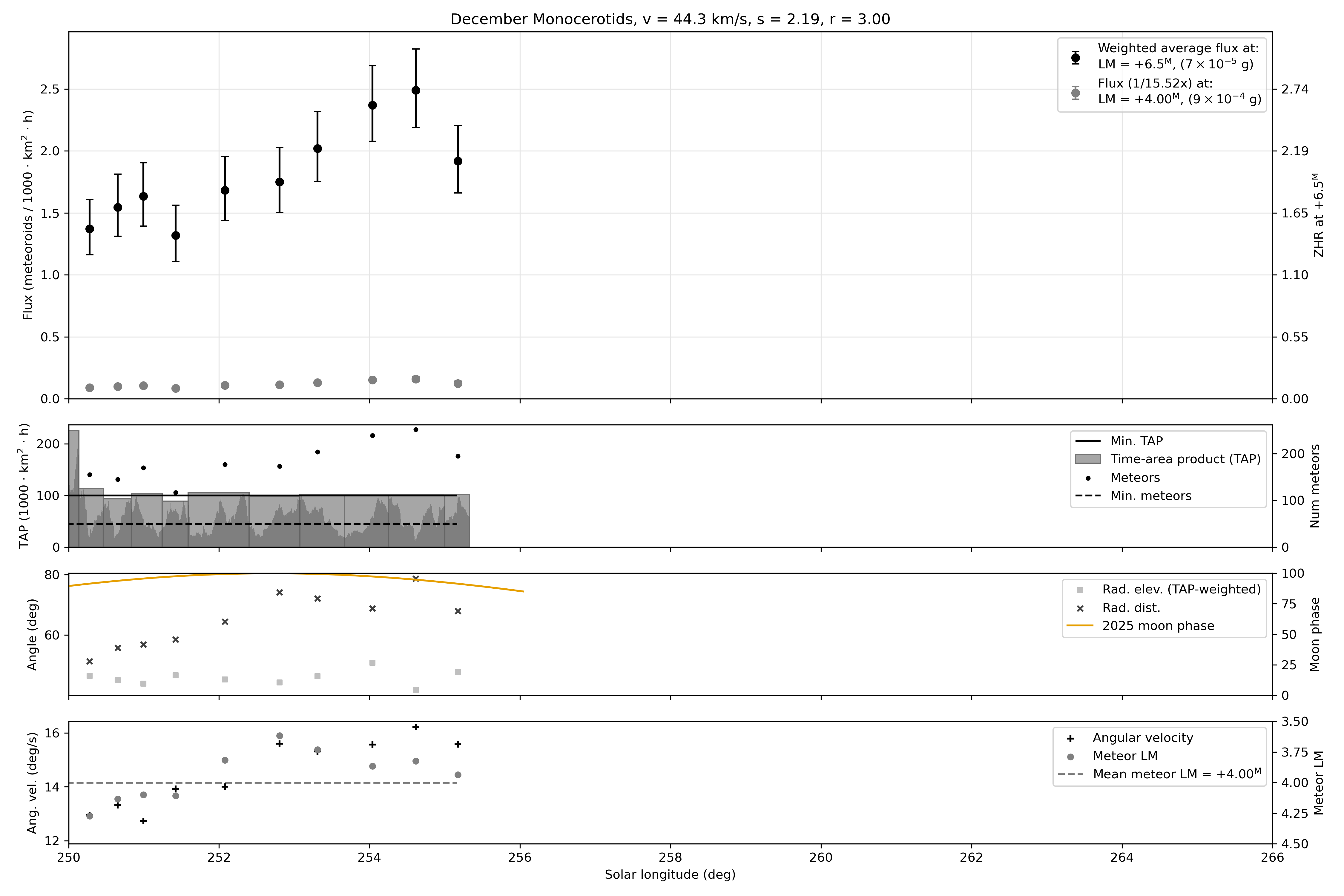Click the Min. TAP legend line
Screen dimensions: 1344x896
pyautogui.click(x=1087, y=441)
